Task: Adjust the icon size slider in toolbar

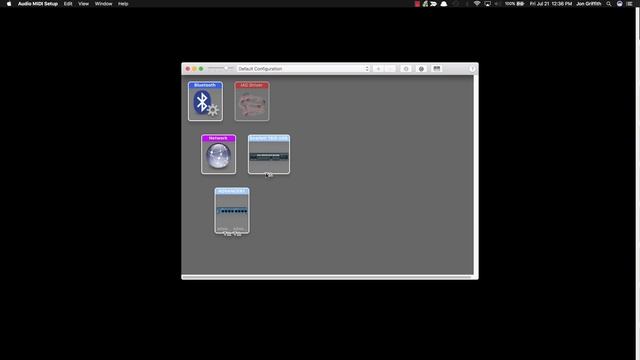Action: click(x=220, y=68)
